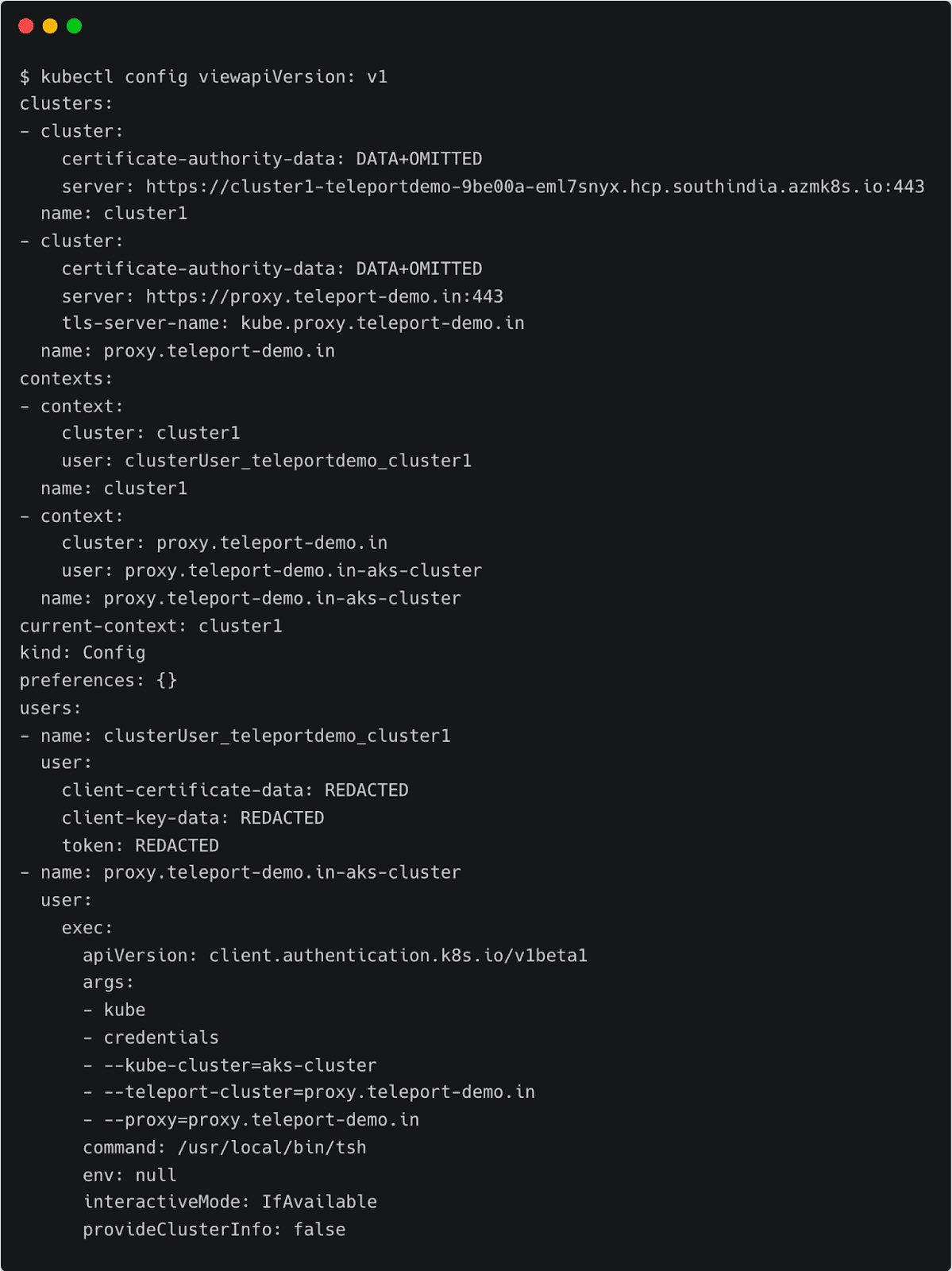Click the /usr/local/bin/tsh command path
952x1271 pixels.
272,1148
